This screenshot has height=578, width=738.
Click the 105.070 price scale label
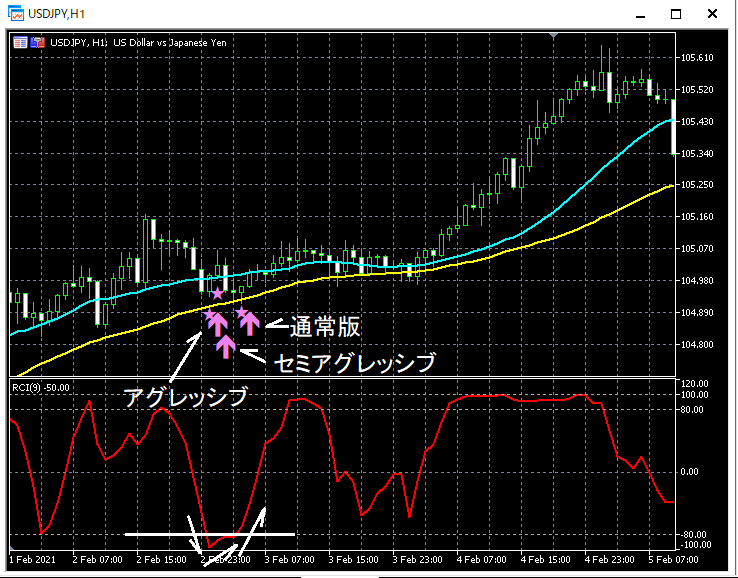pos(698,249)
